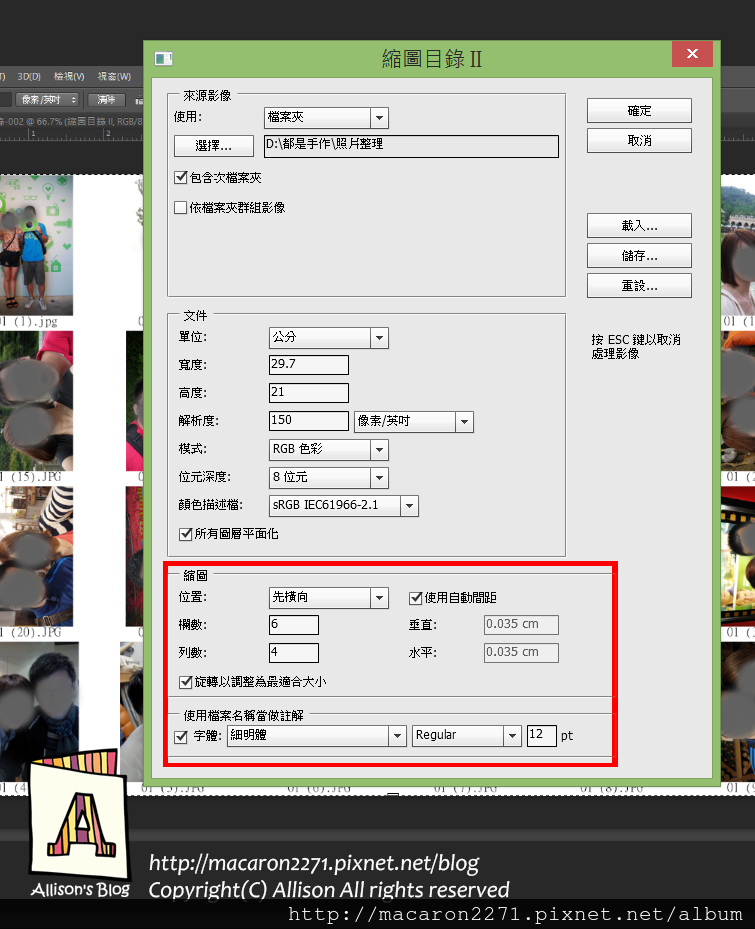The width and height of the screenshot is (755, 929).
Task: Click the 取消 button
Action: pos(639,140)
